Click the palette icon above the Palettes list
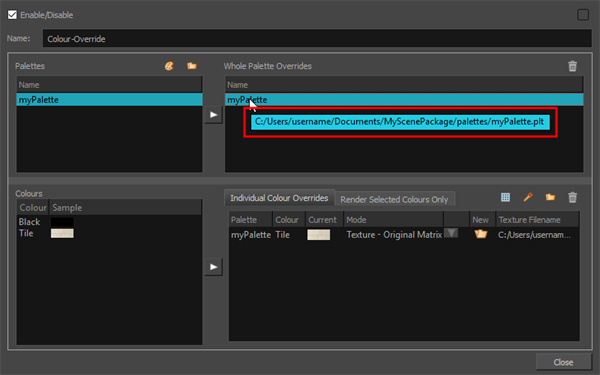The width and height of the screenshot is (600, 375). pos(169,66)
